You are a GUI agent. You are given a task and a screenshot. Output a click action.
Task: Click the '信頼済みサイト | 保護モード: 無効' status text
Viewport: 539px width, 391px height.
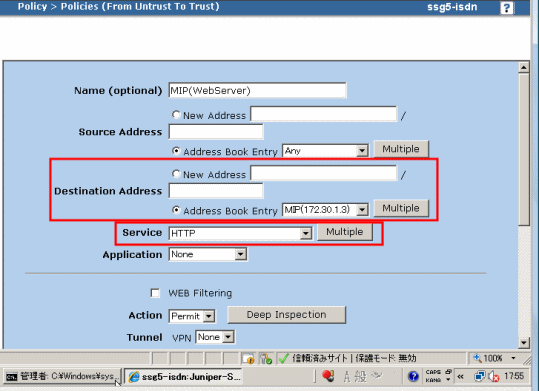click(x=354, y=358)
